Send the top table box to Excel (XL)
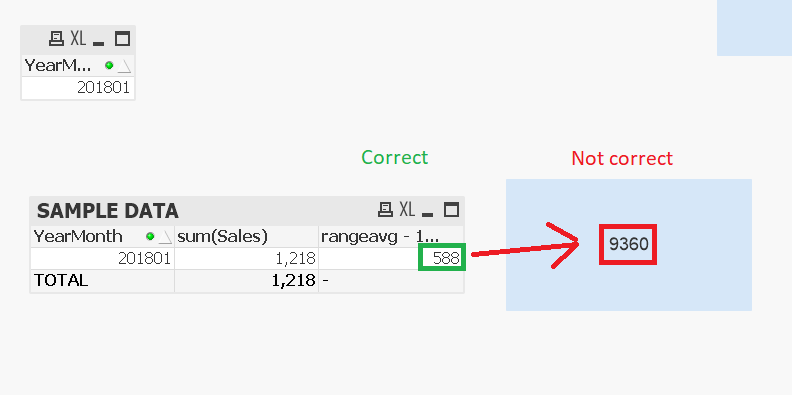Viewport: 792px width, 400px height. point(77,40)
